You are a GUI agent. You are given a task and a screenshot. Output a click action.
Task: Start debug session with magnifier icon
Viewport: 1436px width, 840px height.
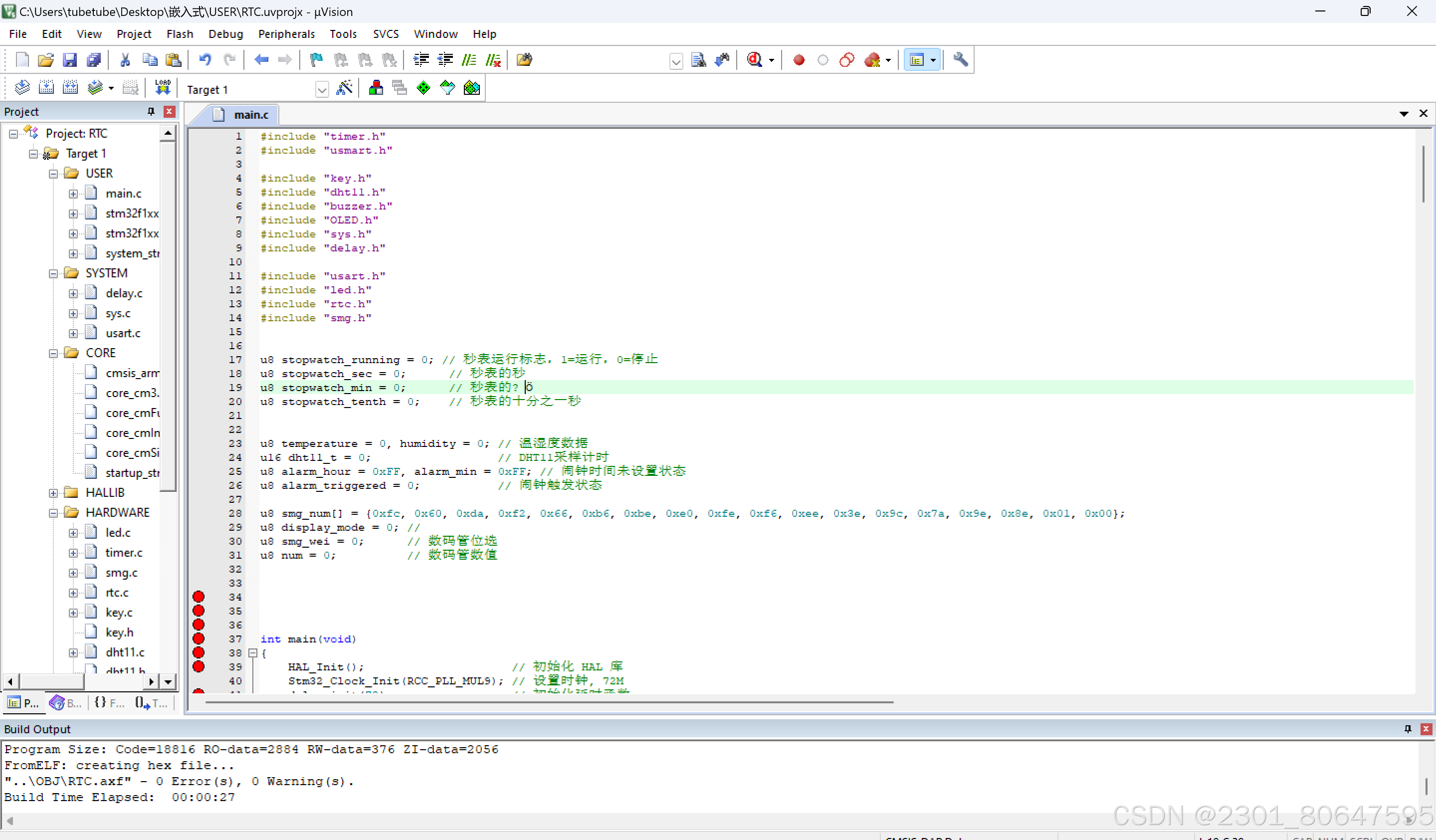tap(755, 59)
